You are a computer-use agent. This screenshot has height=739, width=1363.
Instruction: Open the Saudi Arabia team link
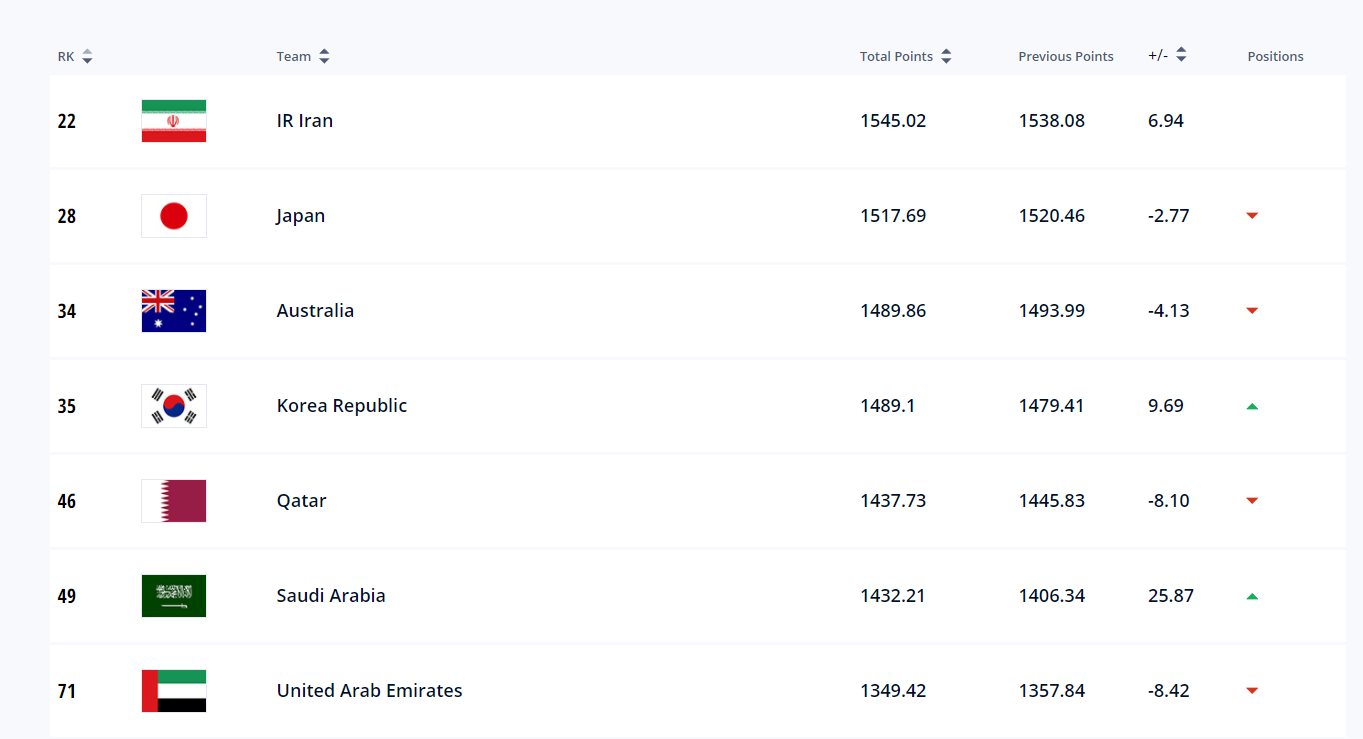331,596
